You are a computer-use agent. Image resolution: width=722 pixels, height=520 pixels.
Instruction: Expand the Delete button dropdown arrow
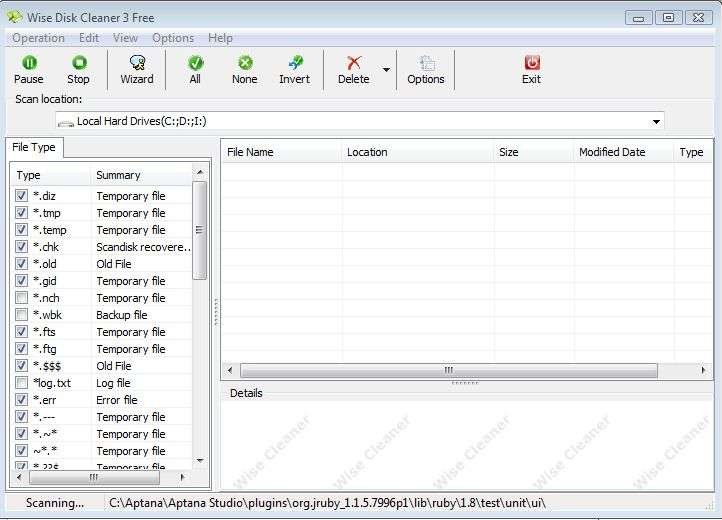tap(386, 70)
